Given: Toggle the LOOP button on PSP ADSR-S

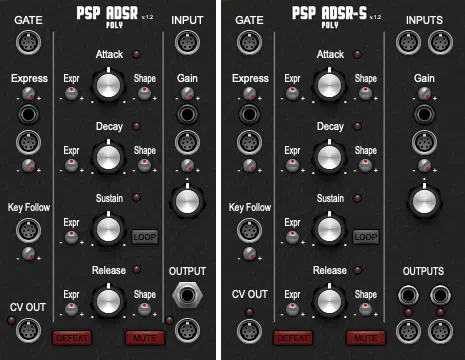Looking at the screenshot, I should [366, 237].
